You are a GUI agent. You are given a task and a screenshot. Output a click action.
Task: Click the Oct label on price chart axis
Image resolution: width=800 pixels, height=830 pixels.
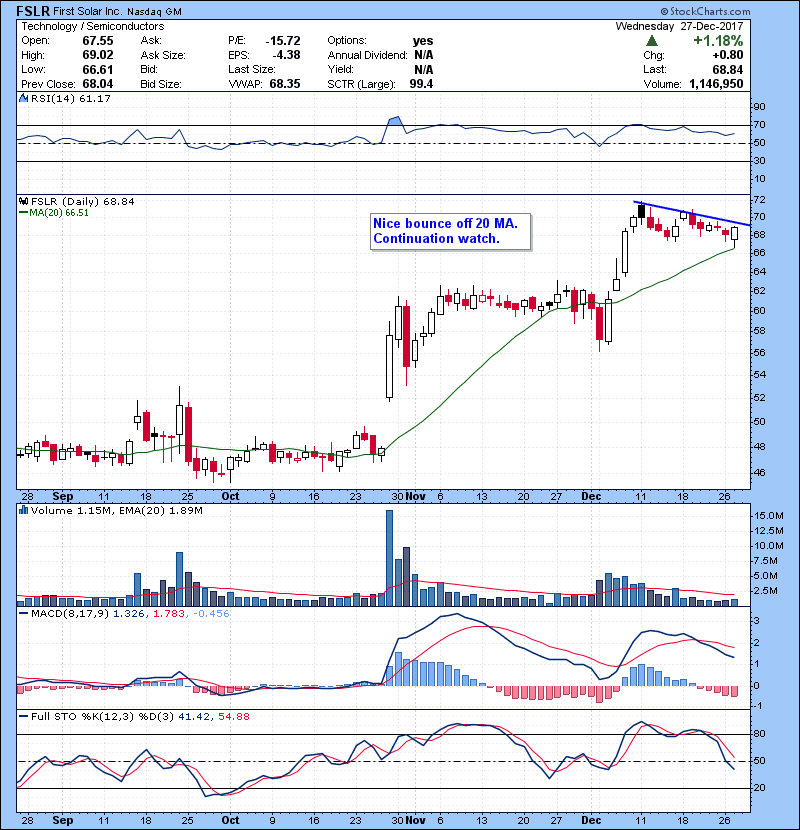(230, 497)
